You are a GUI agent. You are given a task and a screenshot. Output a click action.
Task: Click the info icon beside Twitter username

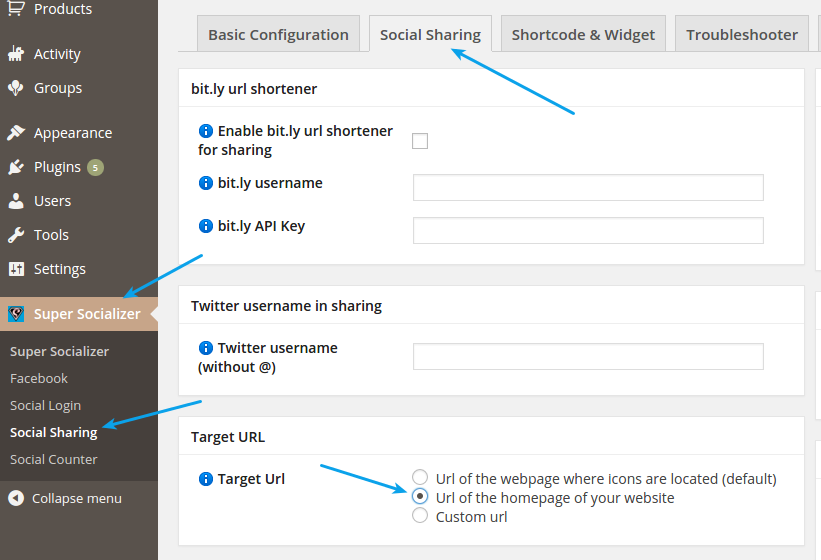click(x=206, y=348)
